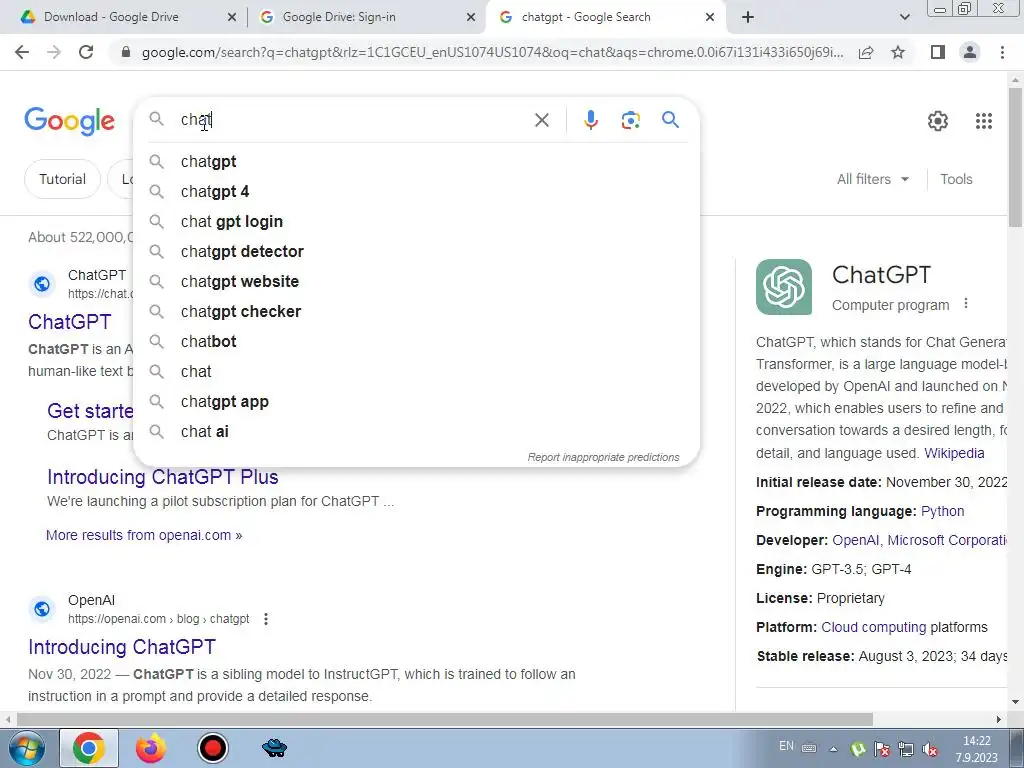The height and width of the screenshot is (768, 1024).
Task: Open the Cloud computing link
Action: coord(874,628)
